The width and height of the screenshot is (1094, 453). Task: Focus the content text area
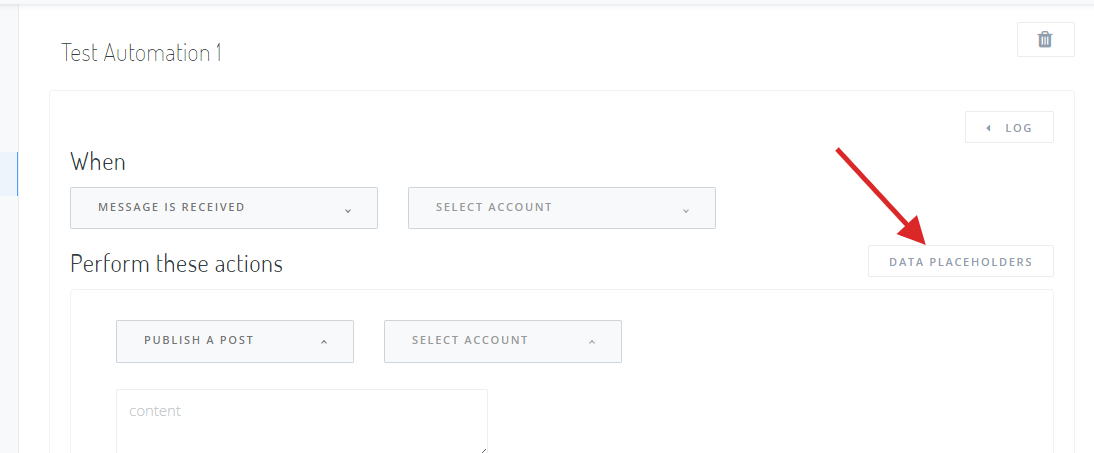point(301,422)
